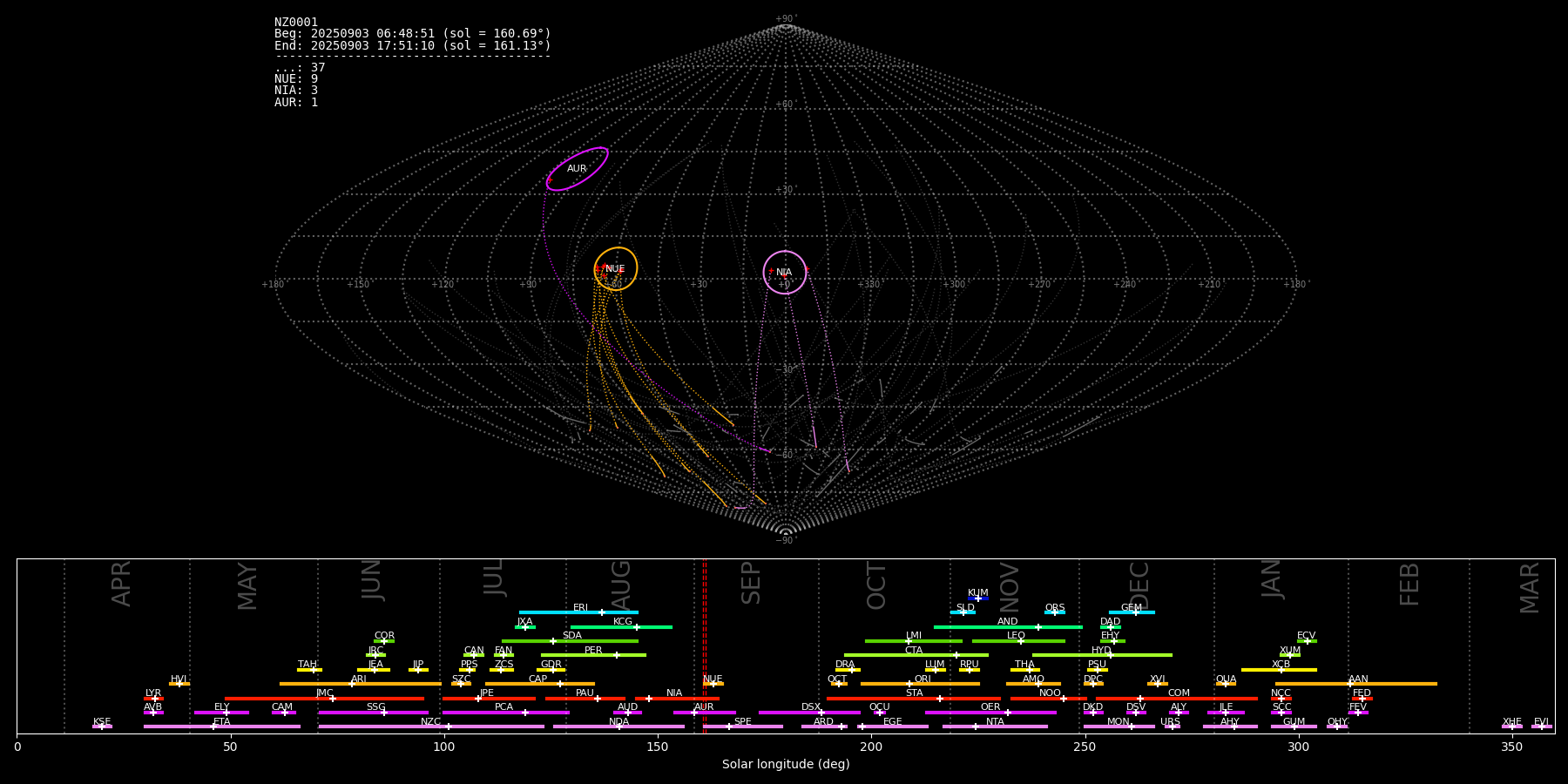Click the pink NIA radiant circle on sky map

click(x=785, y=273)
